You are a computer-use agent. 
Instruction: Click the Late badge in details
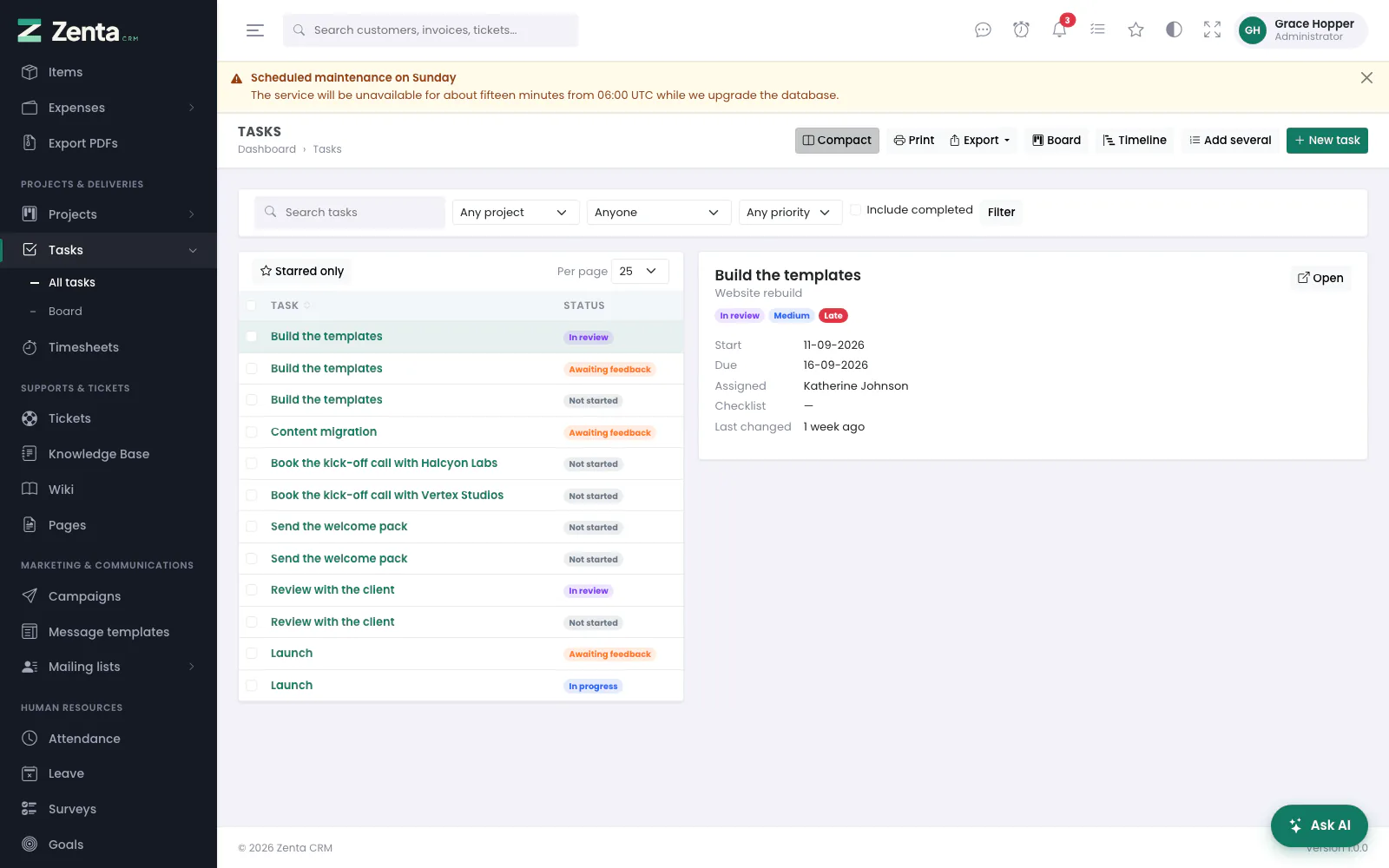click(x=833, y=316)
